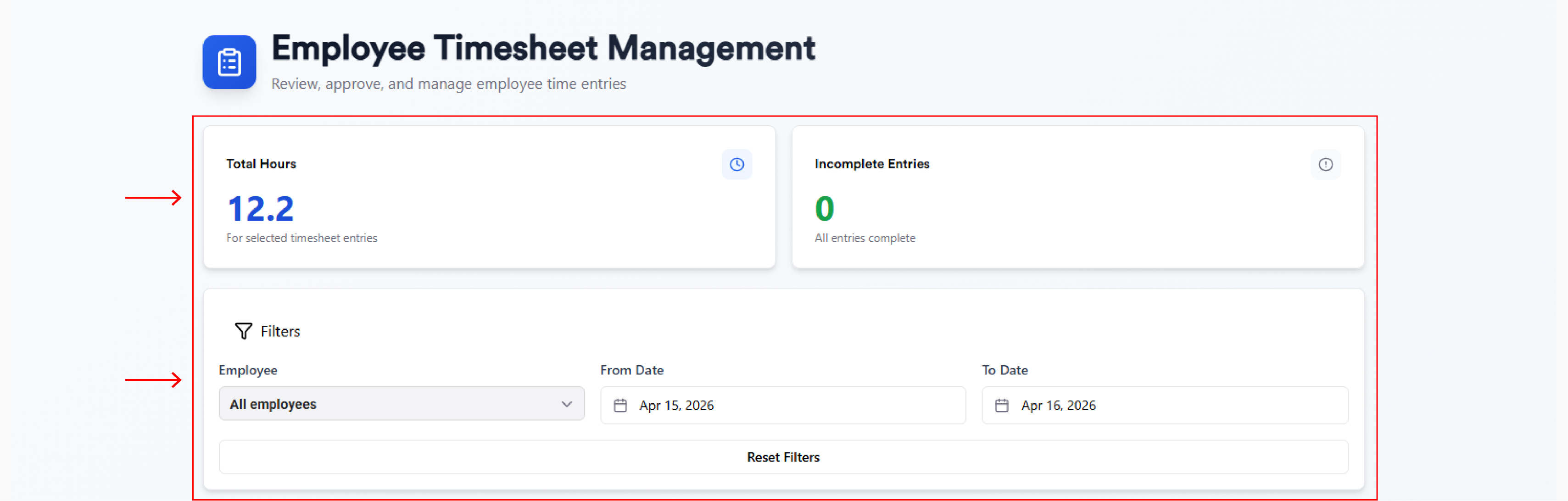The image size is (1568, 501).
Task: Open the All employees dropdown
Action: coord(401,404)
